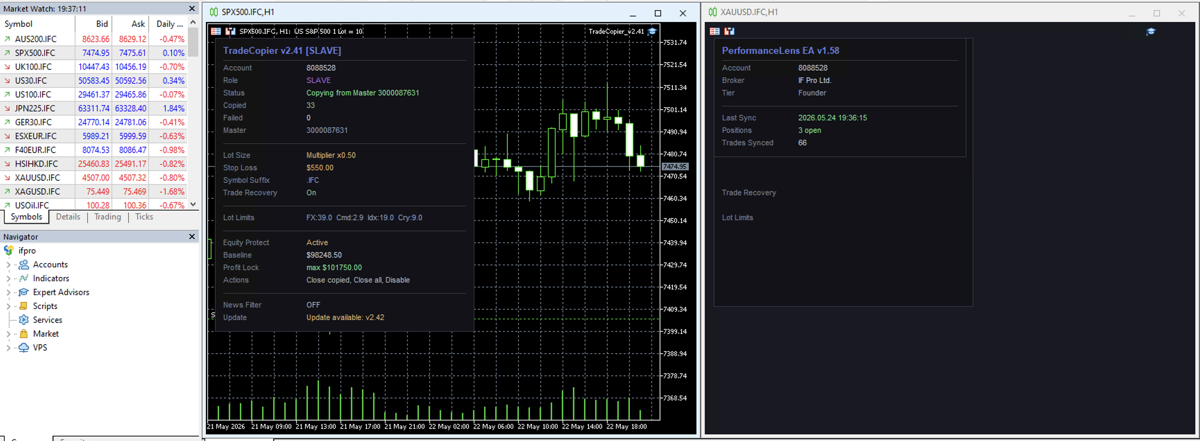Click the '$550.00' stop loss value
The height and width of the screenshot is (441, 1200).
[x=320, y=168]
